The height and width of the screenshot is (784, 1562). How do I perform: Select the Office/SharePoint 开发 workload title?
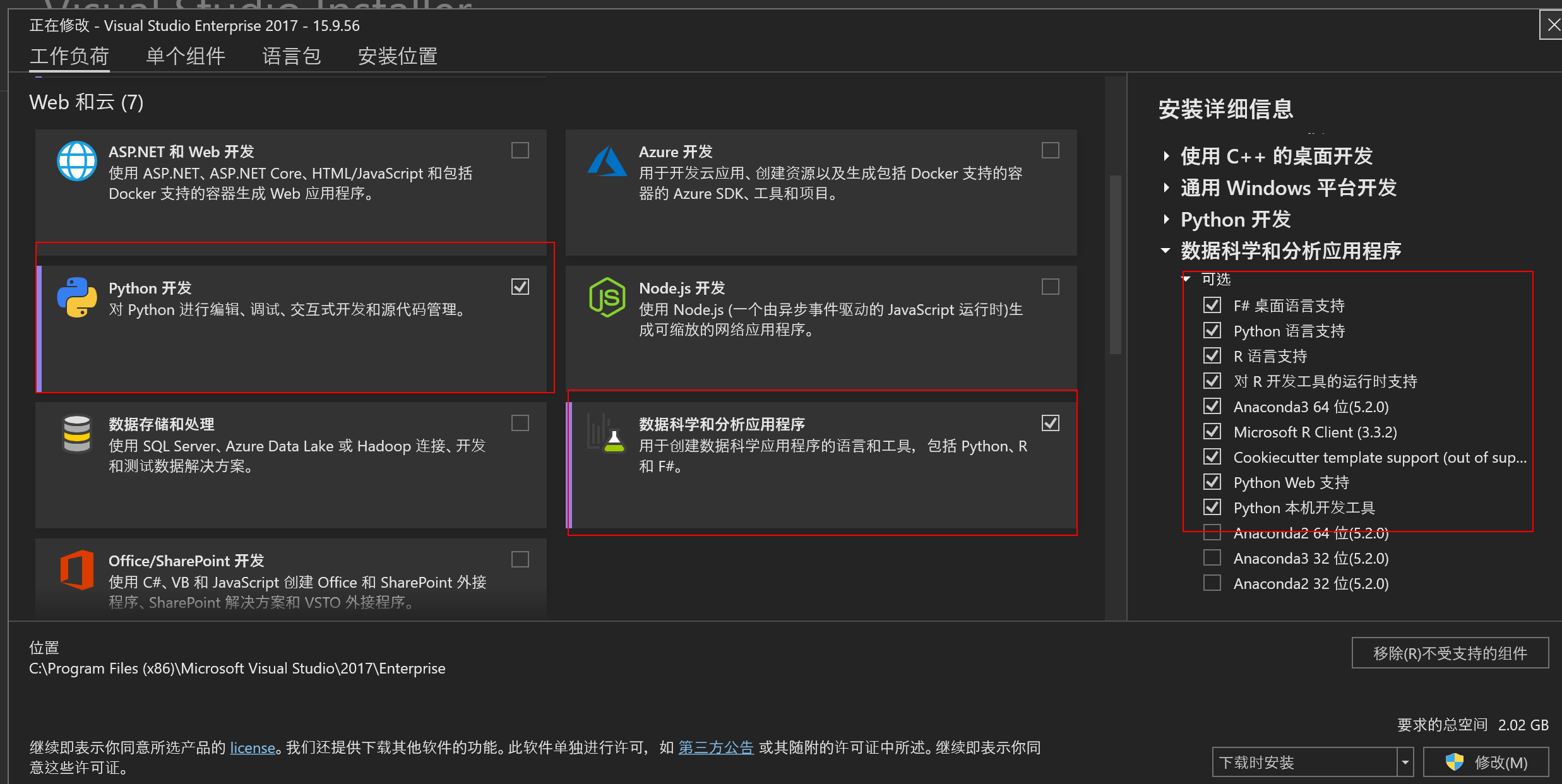click(186, 561)
